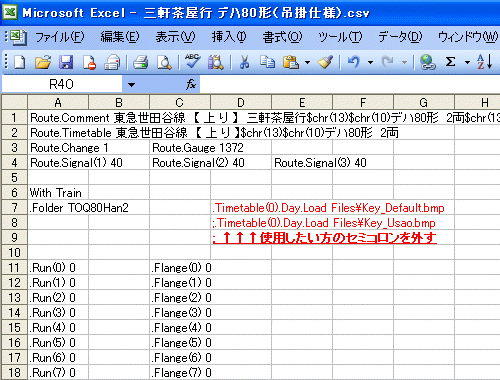Select row 1 header
Image resolution: width=500 pixels, height=380 pixels.
(14, 117)
